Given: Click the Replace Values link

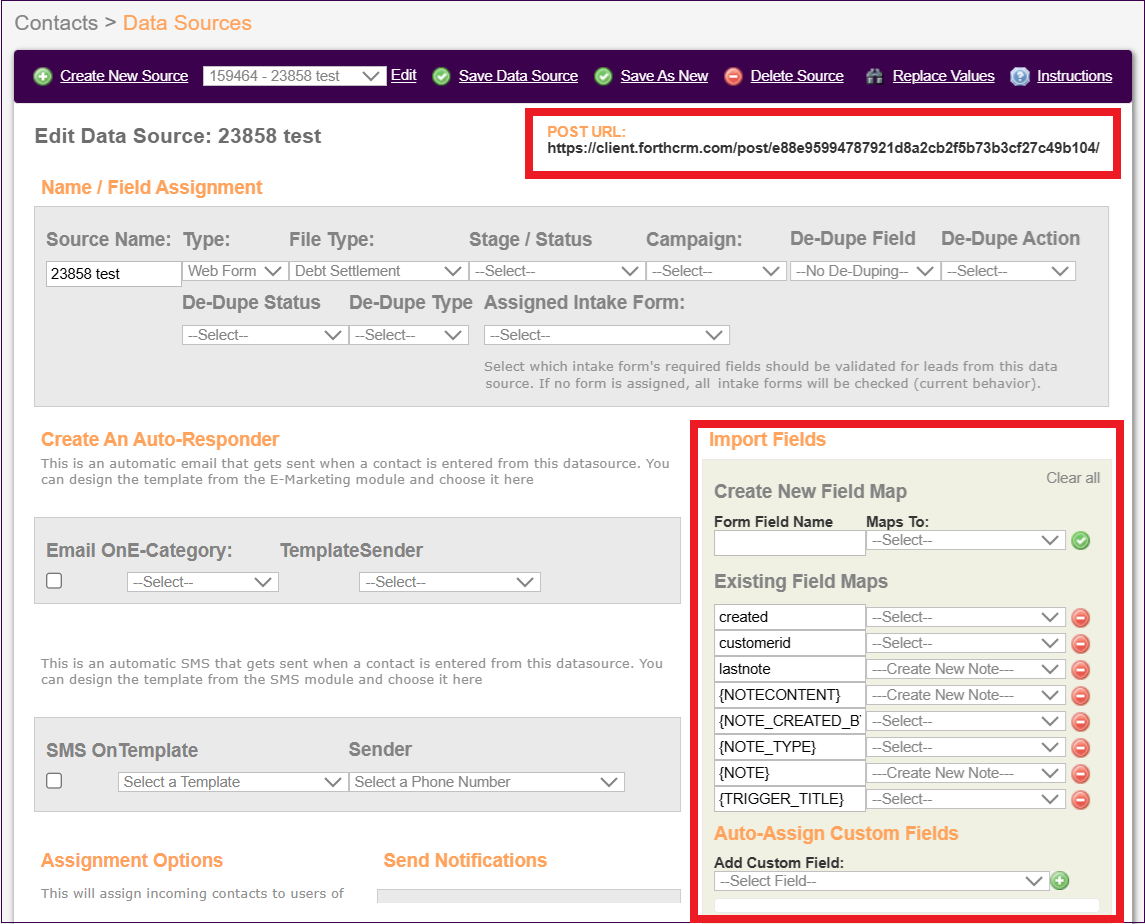Looking at the screenshot, I should pos(943,76).
